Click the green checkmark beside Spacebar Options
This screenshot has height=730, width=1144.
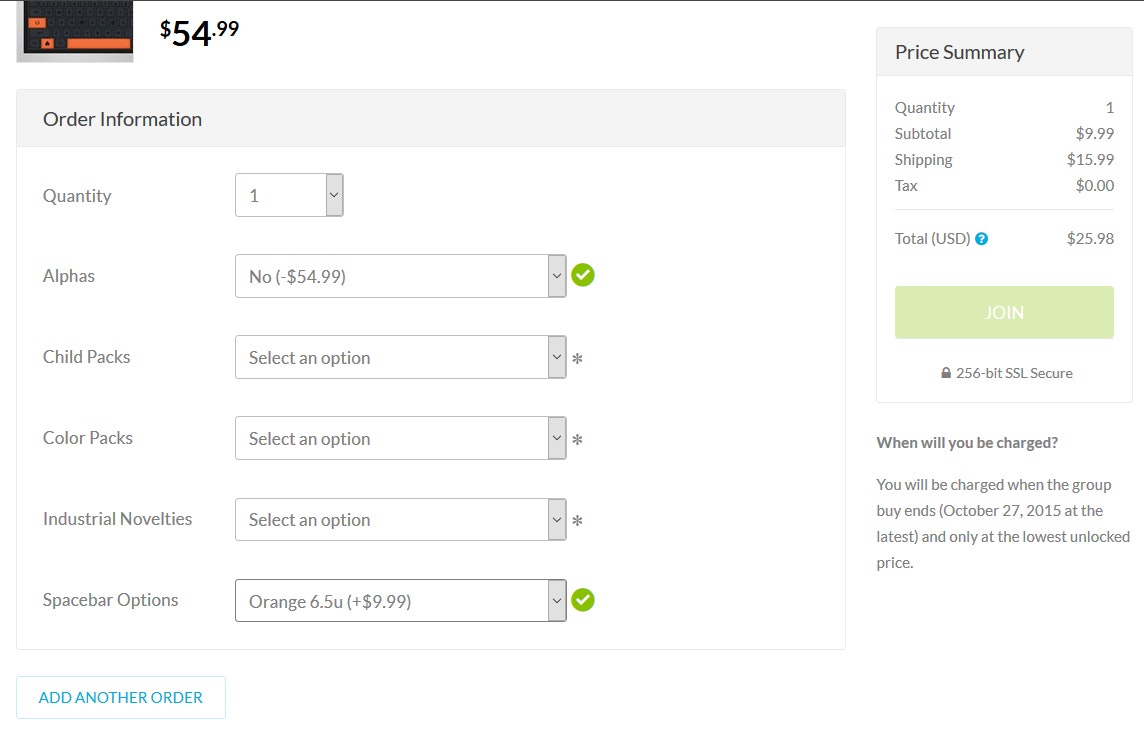[583, 600]
